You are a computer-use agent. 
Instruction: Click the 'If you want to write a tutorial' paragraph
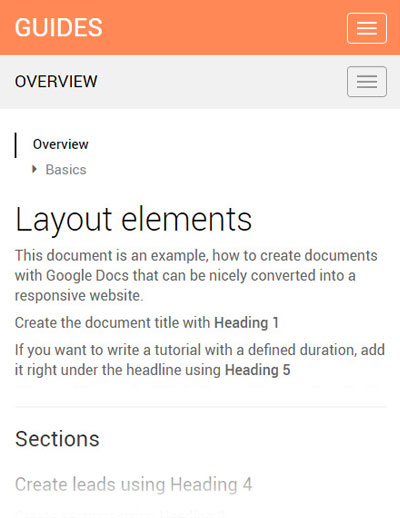200,360
